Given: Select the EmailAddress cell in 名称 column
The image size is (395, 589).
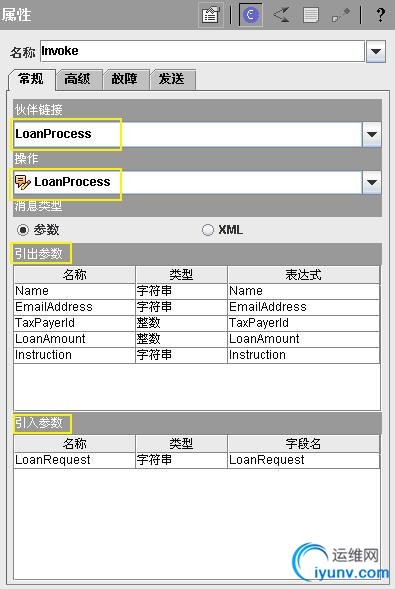Looking at the screenshot, I should pyautogui.click(x=74, y=307).
